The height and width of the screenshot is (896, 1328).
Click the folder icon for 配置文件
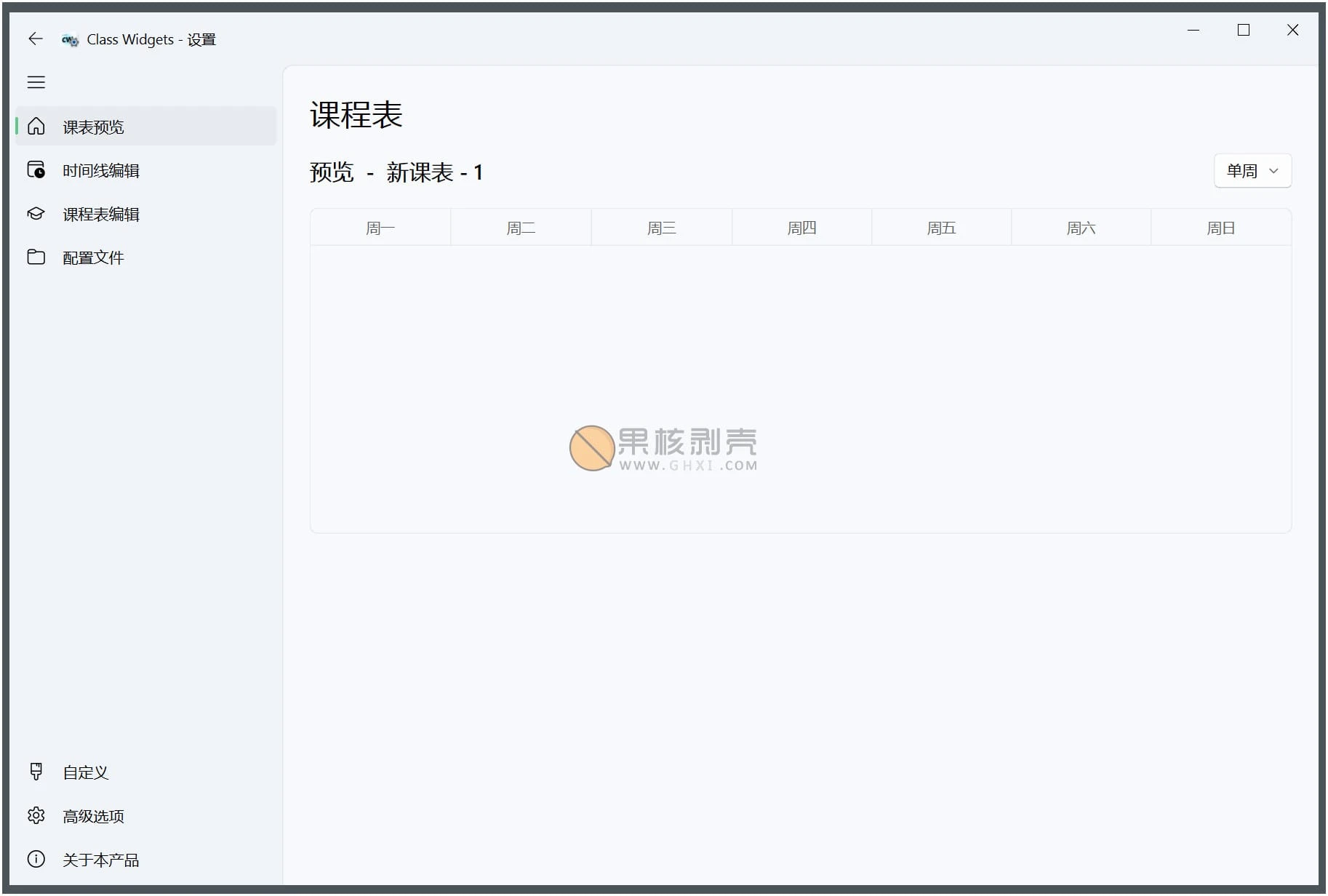pos(36,257)
